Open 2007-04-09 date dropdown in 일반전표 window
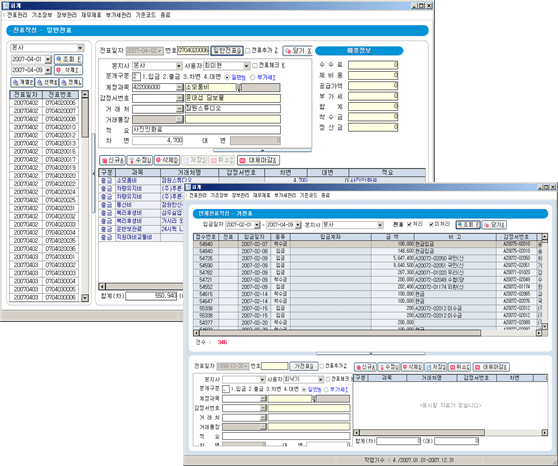 click(x=48, y=70)
